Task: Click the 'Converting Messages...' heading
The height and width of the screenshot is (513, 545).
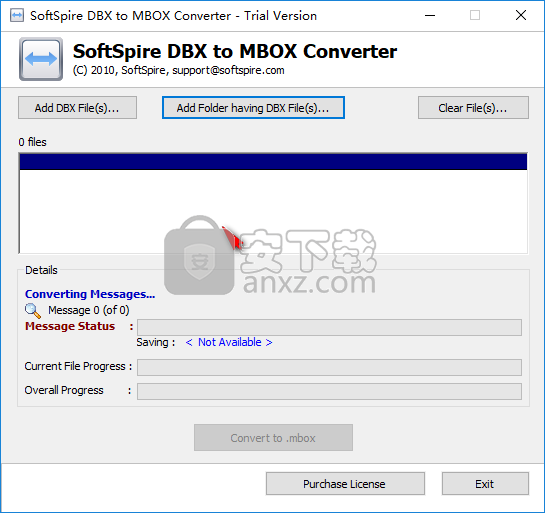Action: click(x=90, y=294)
